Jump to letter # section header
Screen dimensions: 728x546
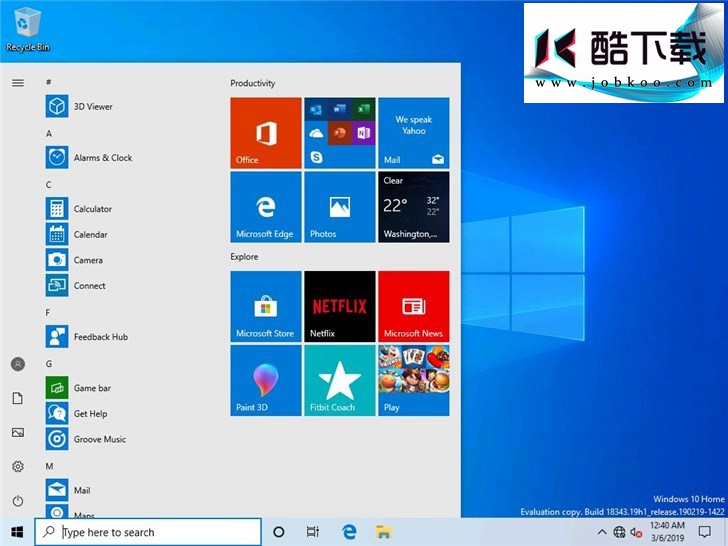pos(48,82)
